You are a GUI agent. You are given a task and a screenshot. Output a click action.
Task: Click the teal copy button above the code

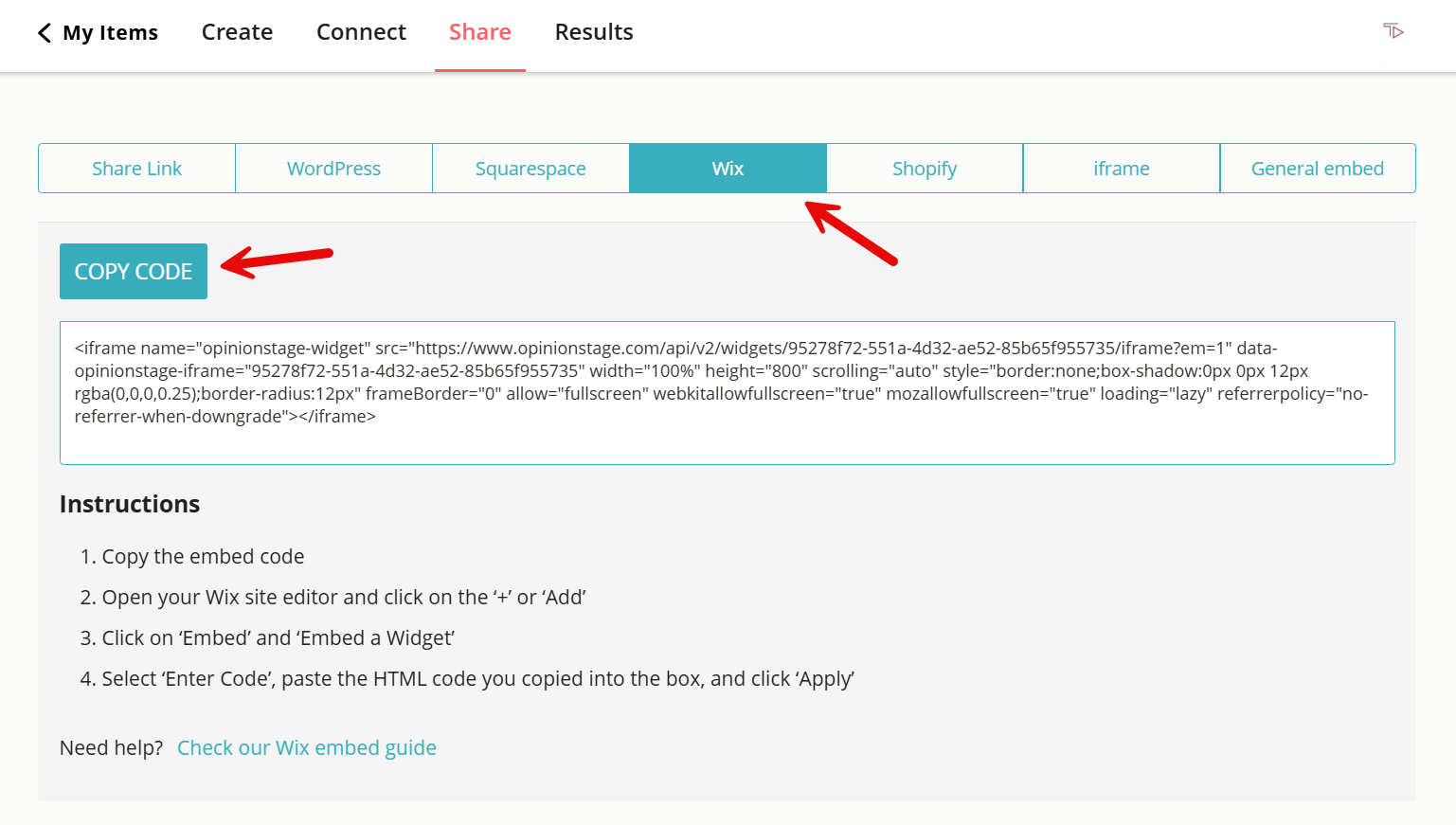click(133, 271)
